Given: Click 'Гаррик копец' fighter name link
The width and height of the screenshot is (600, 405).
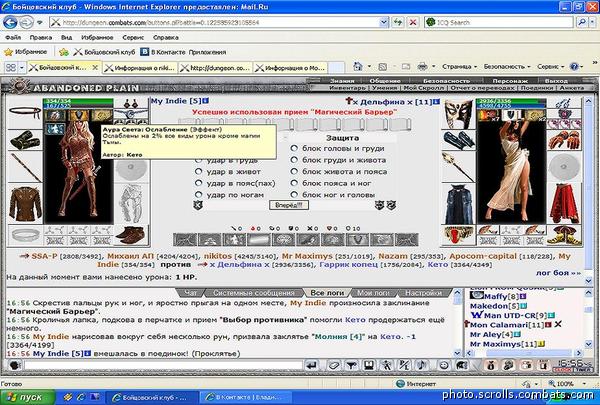Looking at the screenshot, I should click(x=348, y=265).
